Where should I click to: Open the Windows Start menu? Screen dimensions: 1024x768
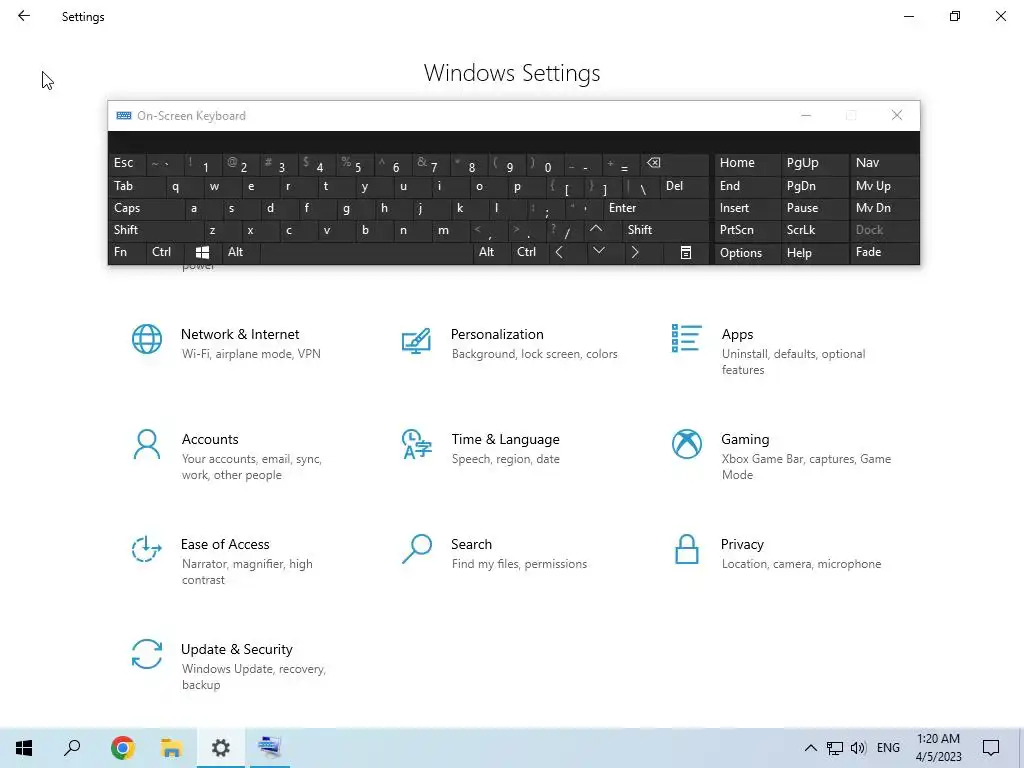pos(24,748)
